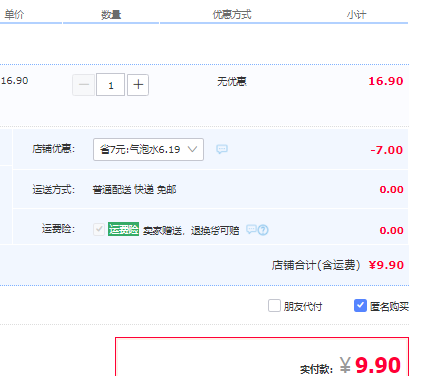The width and height of the screenshot is (421, 376).
Task: Click the unit price 16.90
Action: pos(15,81)
